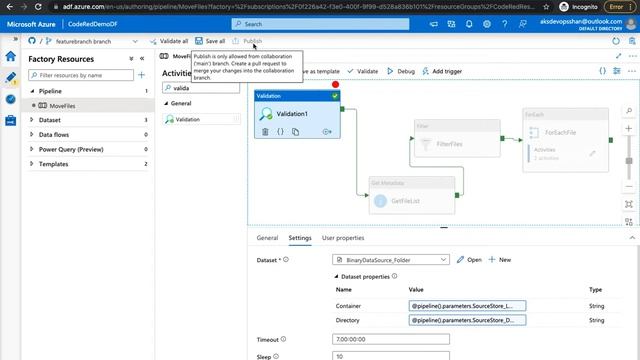Click the Timeout input field

391,339
